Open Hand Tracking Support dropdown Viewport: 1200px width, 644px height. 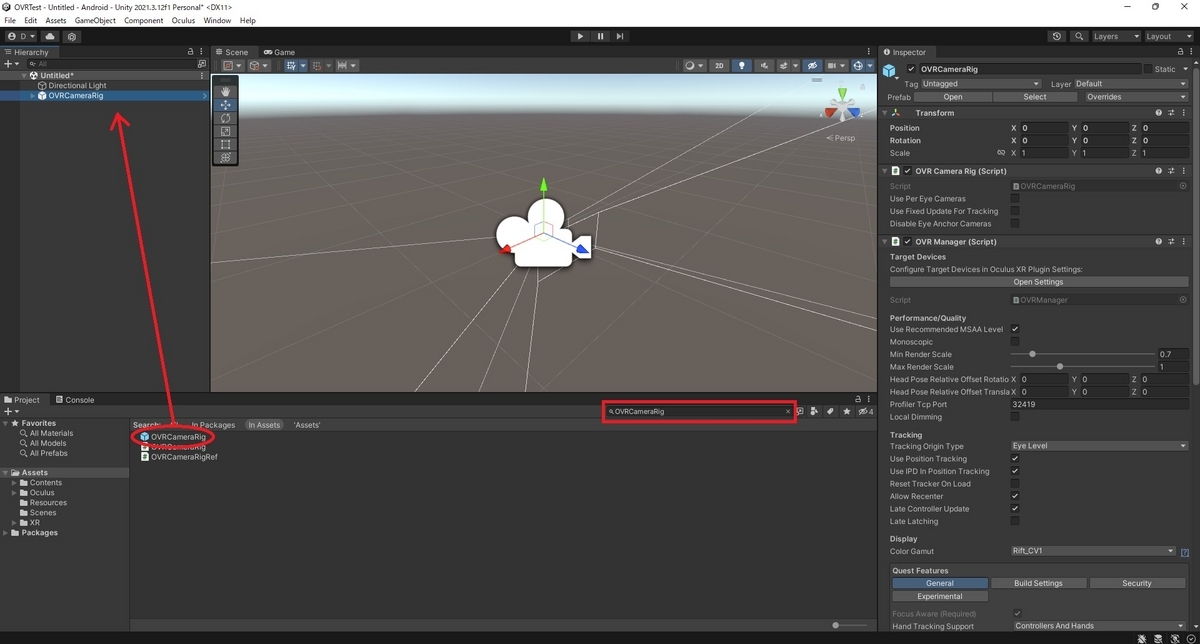point(1099,626)
